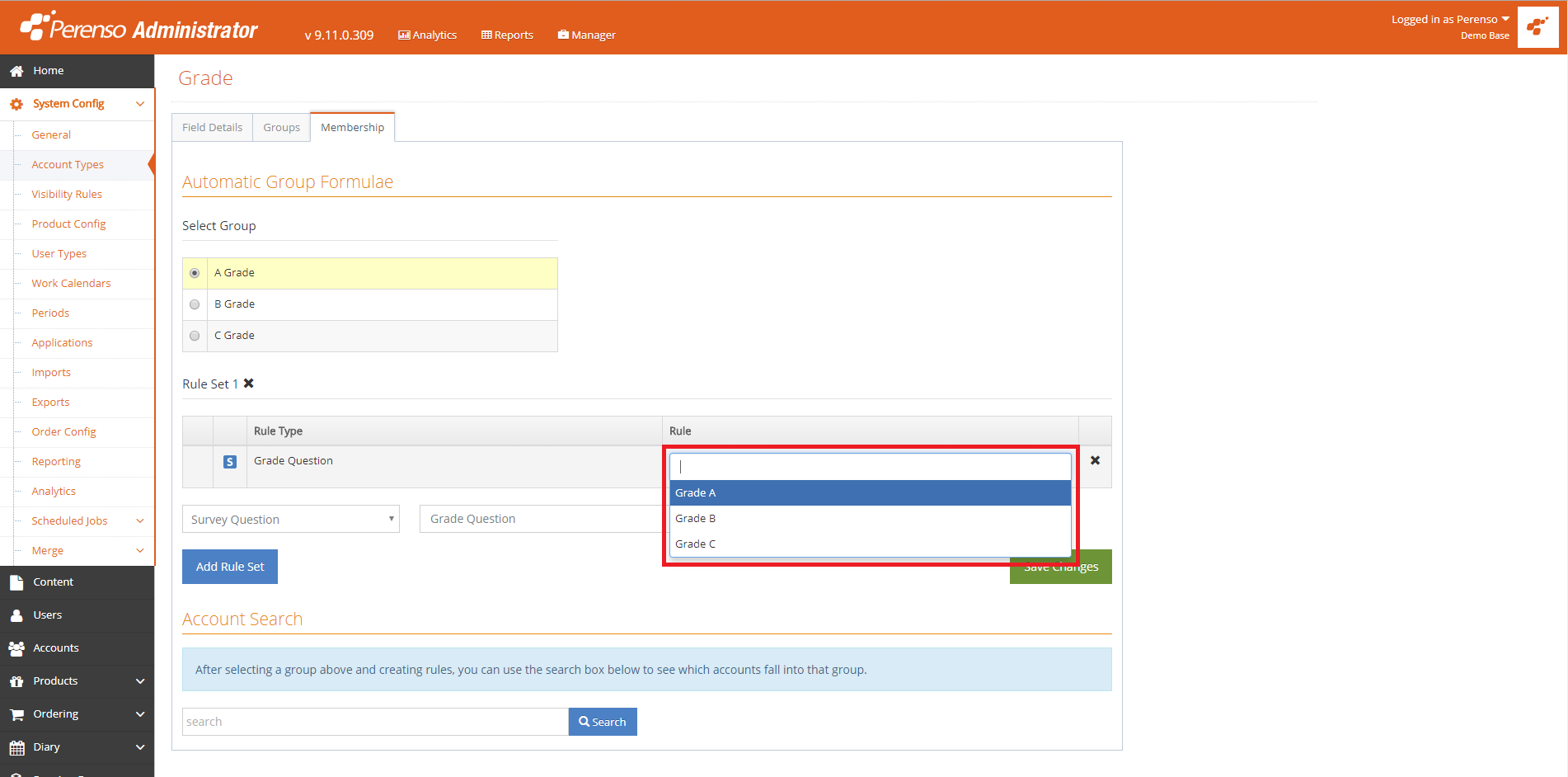The width and height of the screenshot is (1568, 777).
Task: Click the Users person icon
Action: (x=16, y=615)
